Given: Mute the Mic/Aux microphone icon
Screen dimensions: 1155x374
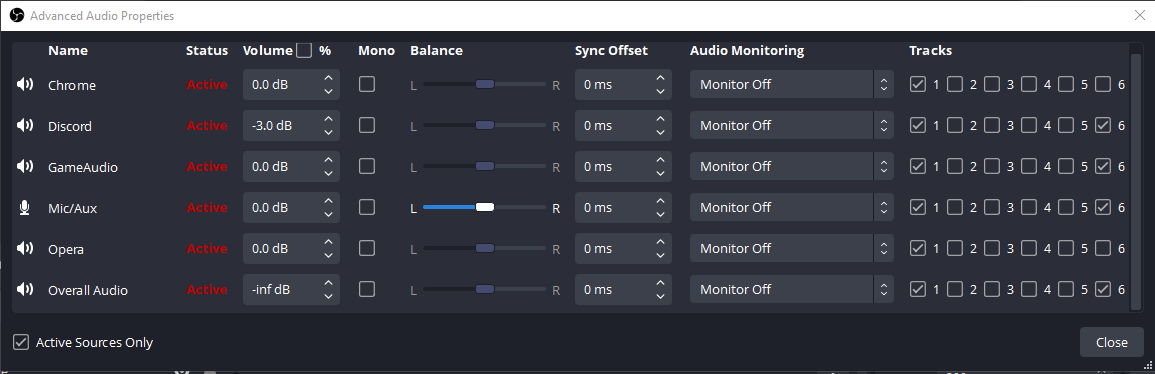Looking at the screenshot, I should coord(24,208).
